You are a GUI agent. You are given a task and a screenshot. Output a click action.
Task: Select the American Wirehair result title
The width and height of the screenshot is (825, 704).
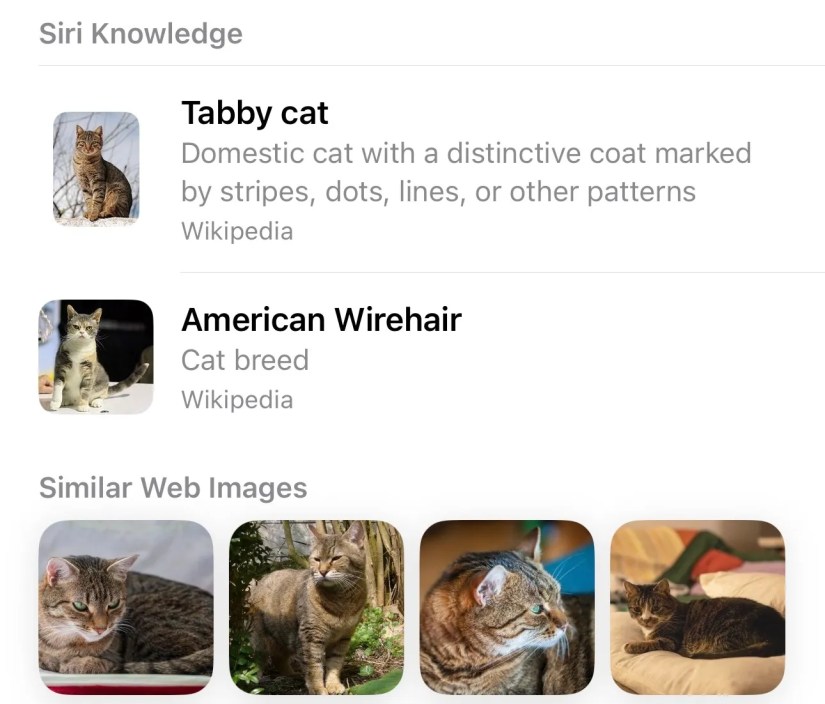pyautogui.click(x=321, y=319)
